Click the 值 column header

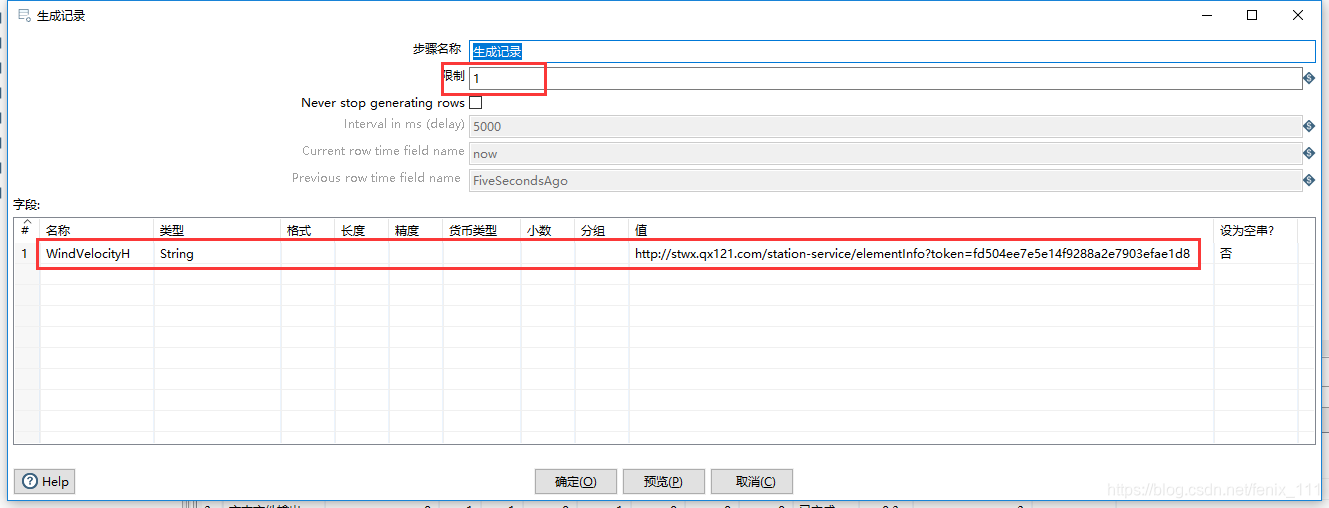click(x=921, y=230)
